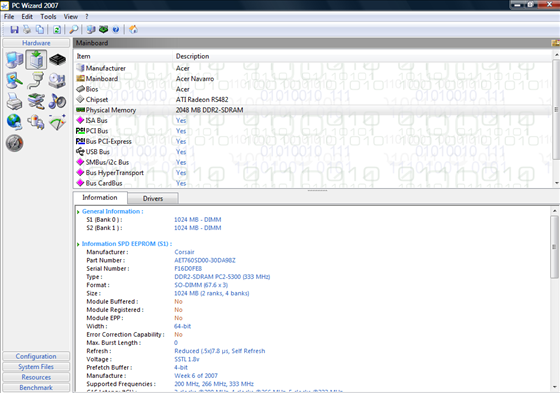Select the Manufacturer row in the list
This screenshot has width=560, height=393.
[313, 68]
